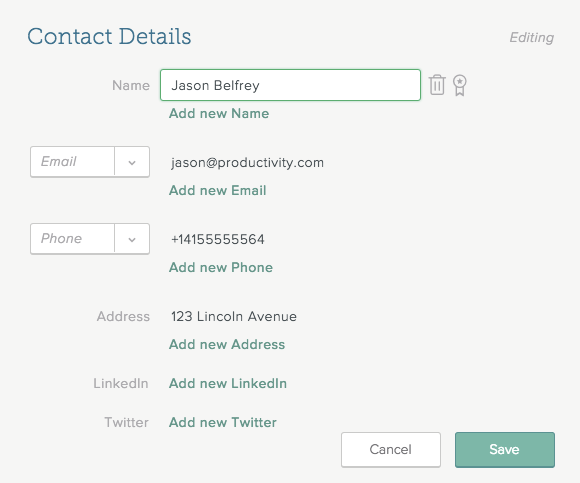The width and height of the screenshot is (580, 483).
Task: Add a new Address entry
Action: click(x=227, y=344)
